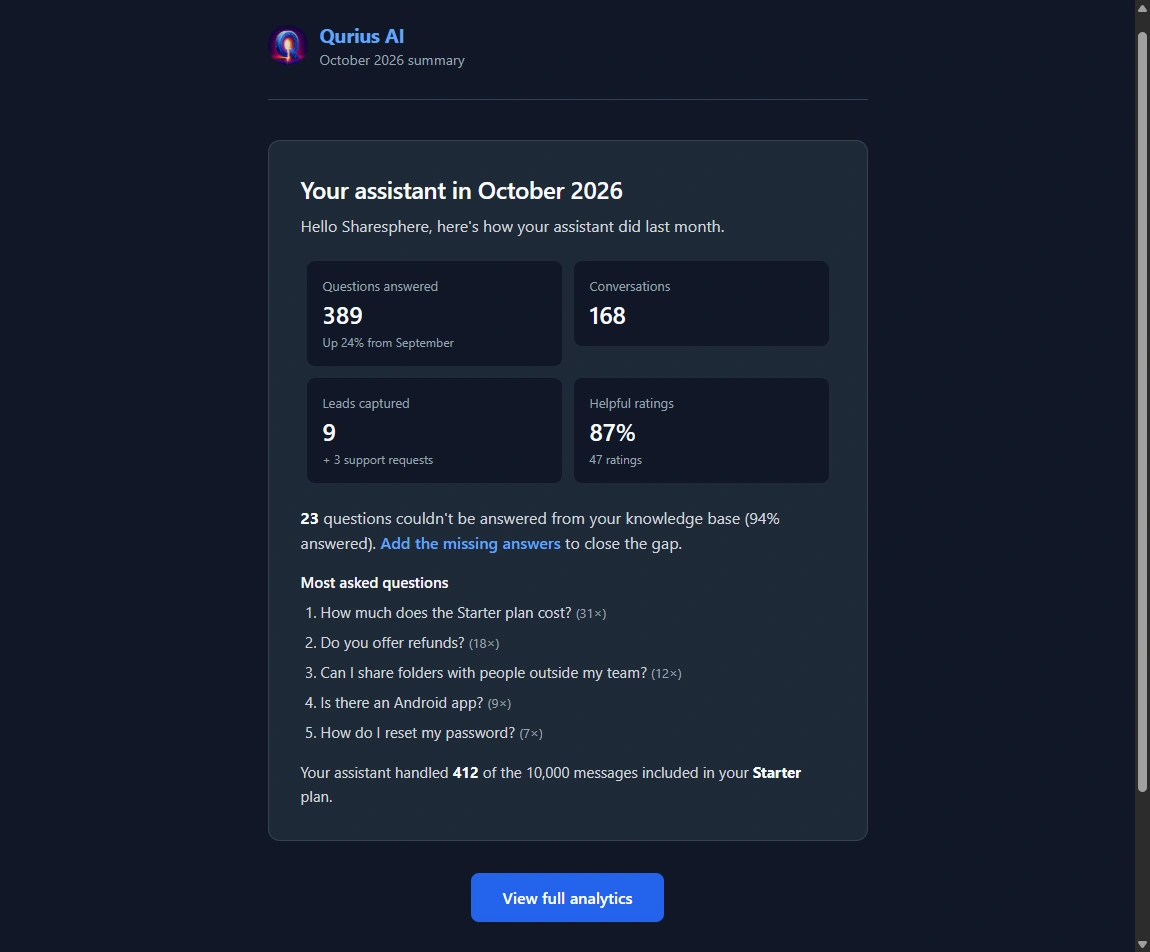The height and width of the screenshot is (952, 1150).
Task: Click the vertical scrollbar thumb
Action: pyautogui.click(x=1142, y=412)
